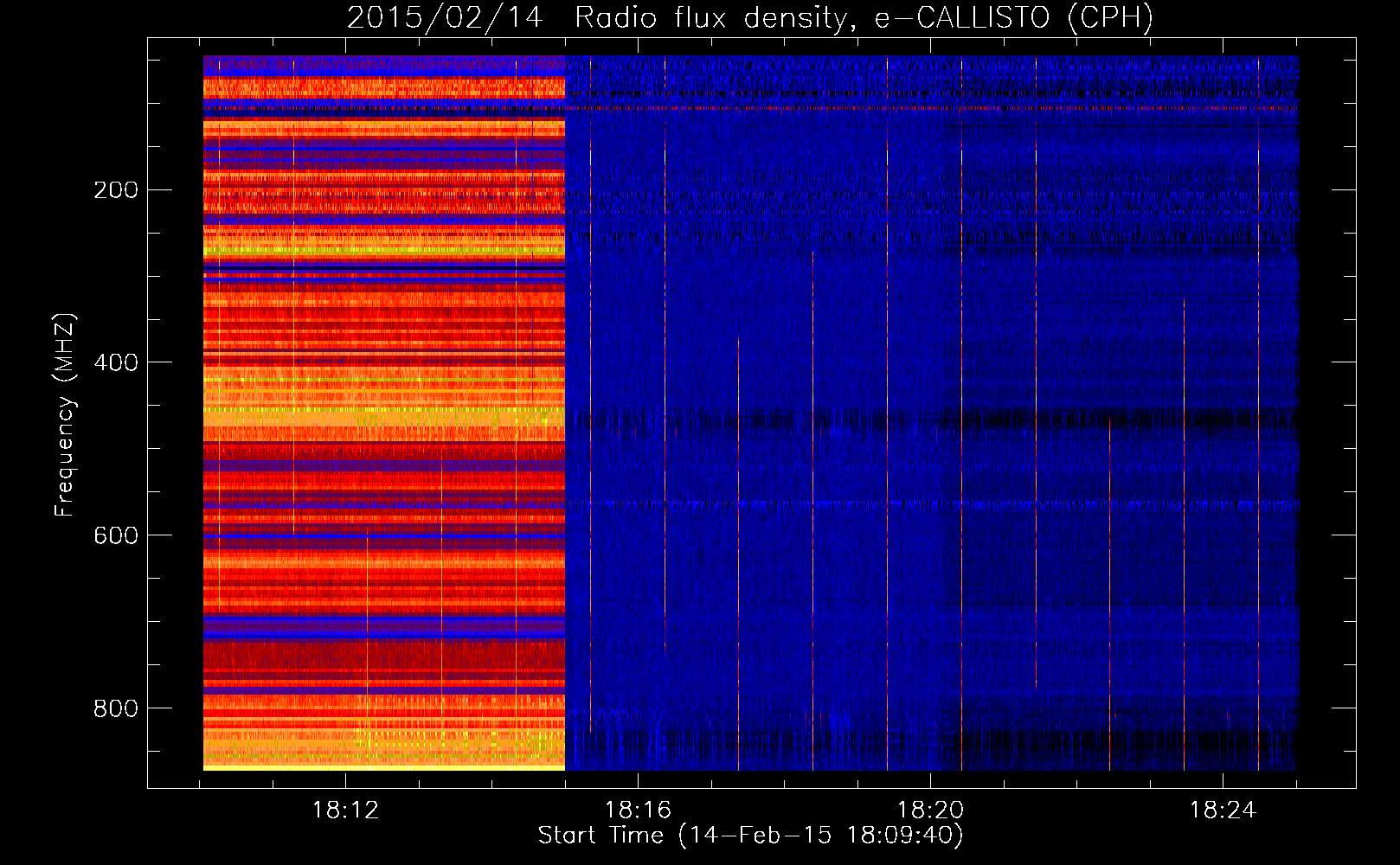Click the 18:12 time tick label
Screen dimensions: 1400x865
click(345, 811)
